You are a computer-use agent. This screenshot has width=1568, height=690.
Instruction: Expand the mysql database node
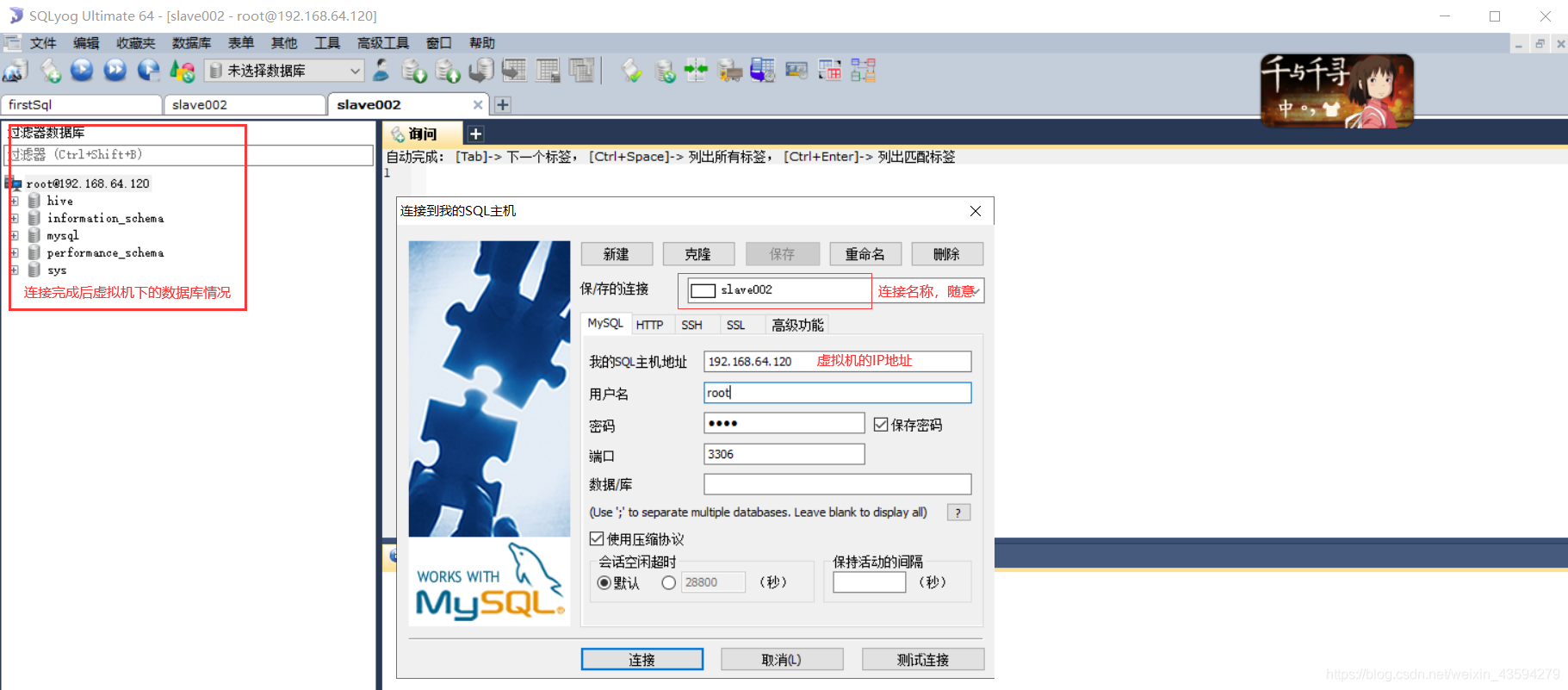coord(15,235)
